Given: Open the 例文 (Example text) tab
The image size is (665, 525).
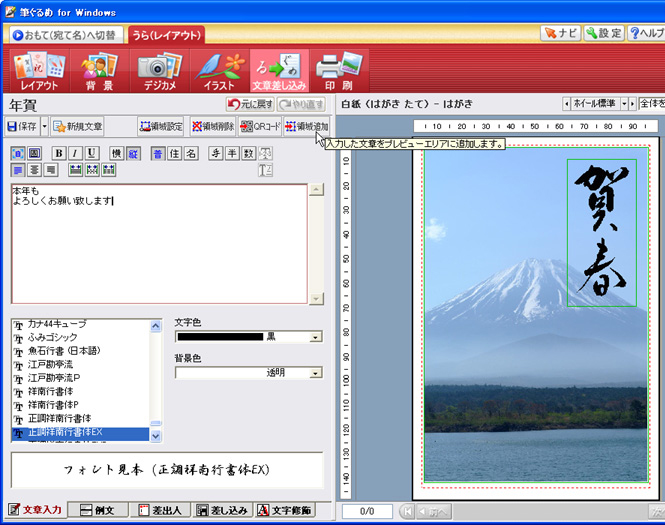Looking at the screenshot, I should [98, 510].
